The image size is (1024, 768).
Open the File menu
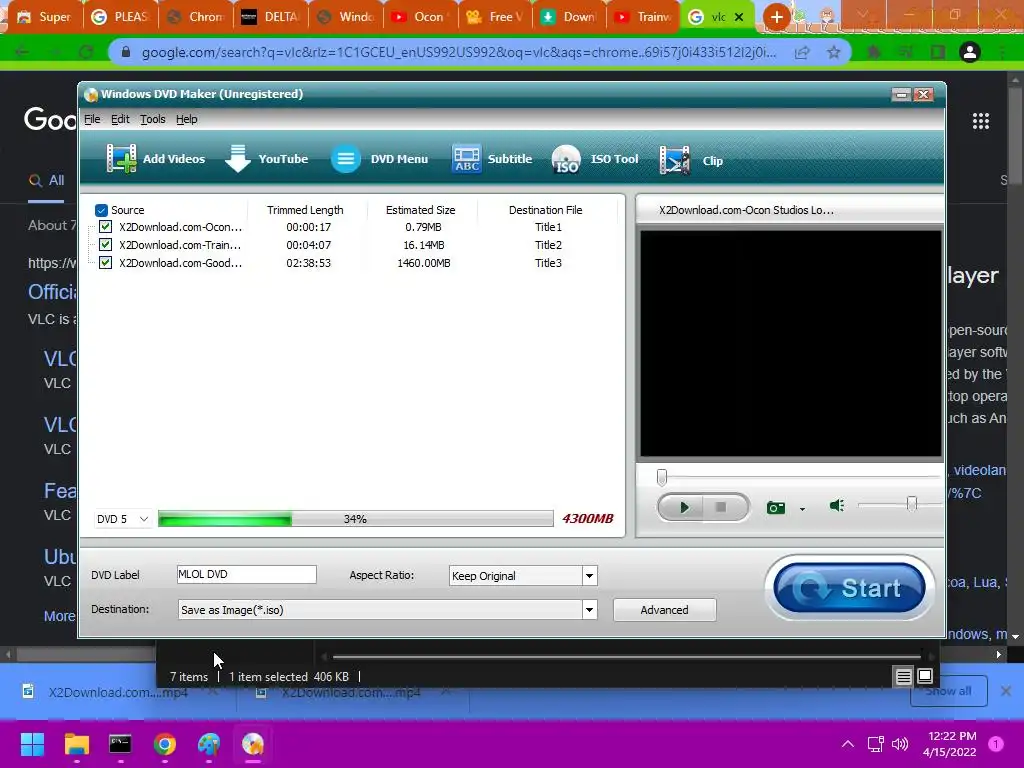tap(92, 119)
